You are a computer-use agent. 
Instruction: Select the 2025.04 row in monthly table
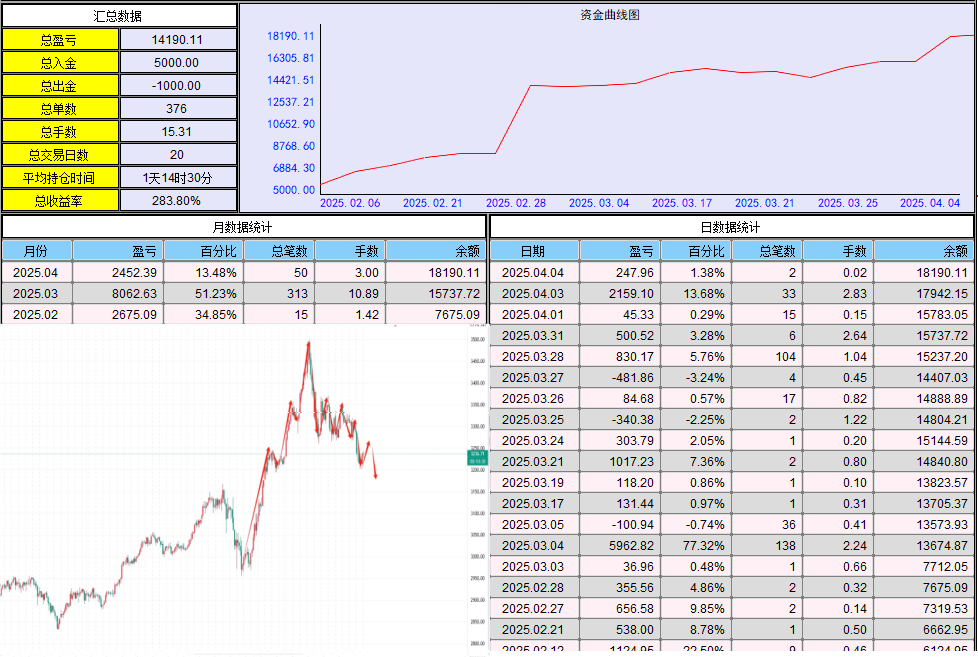[36, 272]
